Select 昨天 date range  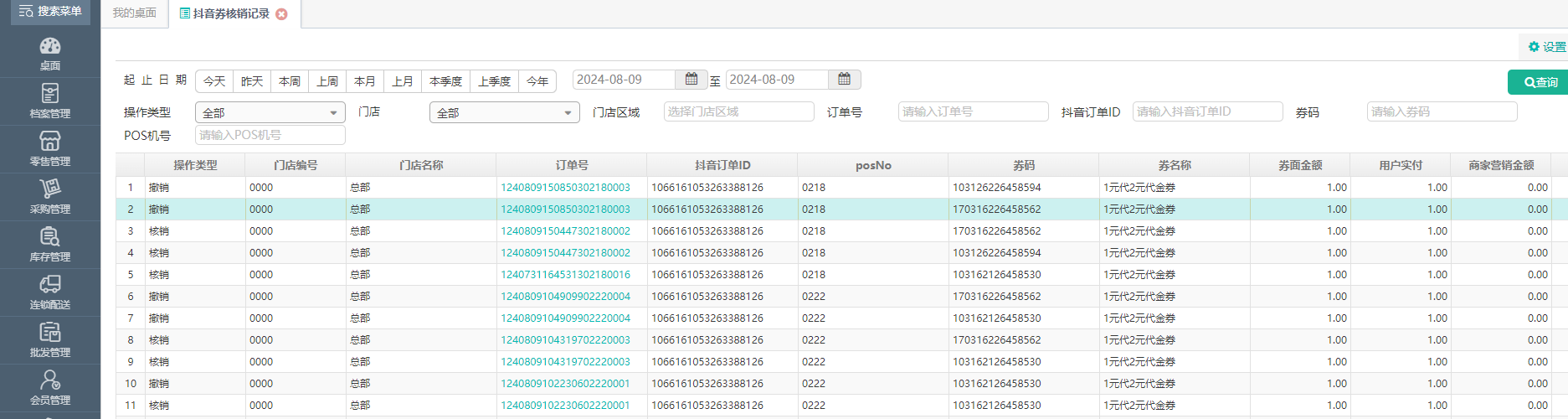pyautogui.click(x=252, y=80)
